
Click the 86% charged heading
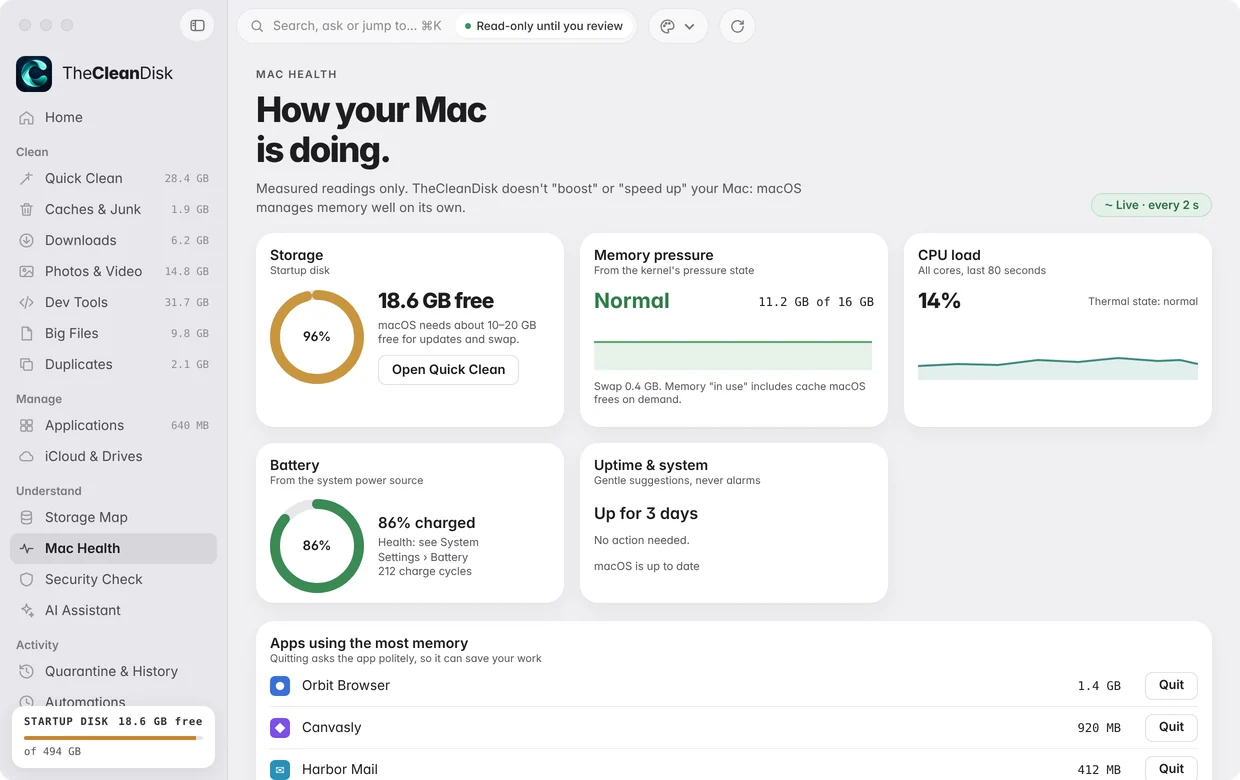(427, 523)
